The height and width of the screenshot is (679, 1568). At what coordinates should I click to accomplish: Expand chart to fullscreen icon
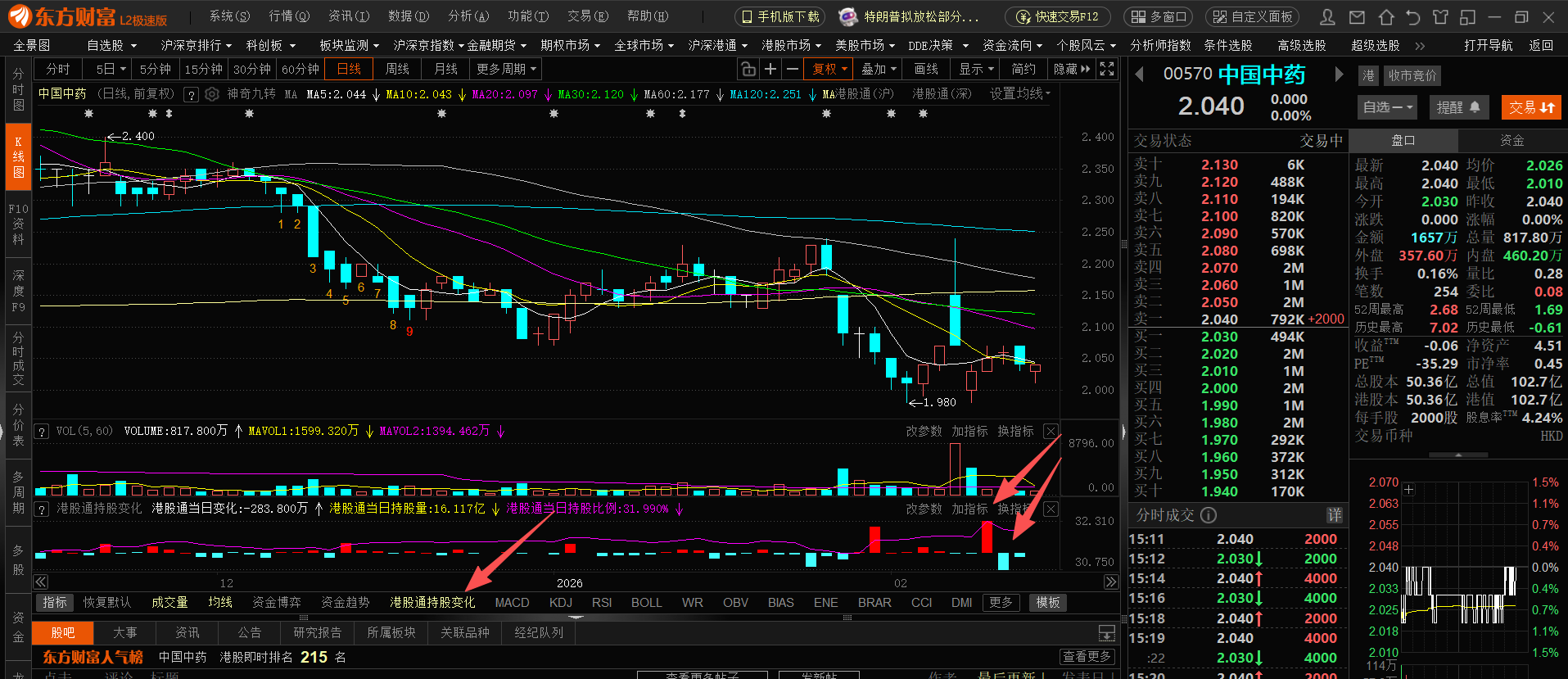(x=1107, y=69)
